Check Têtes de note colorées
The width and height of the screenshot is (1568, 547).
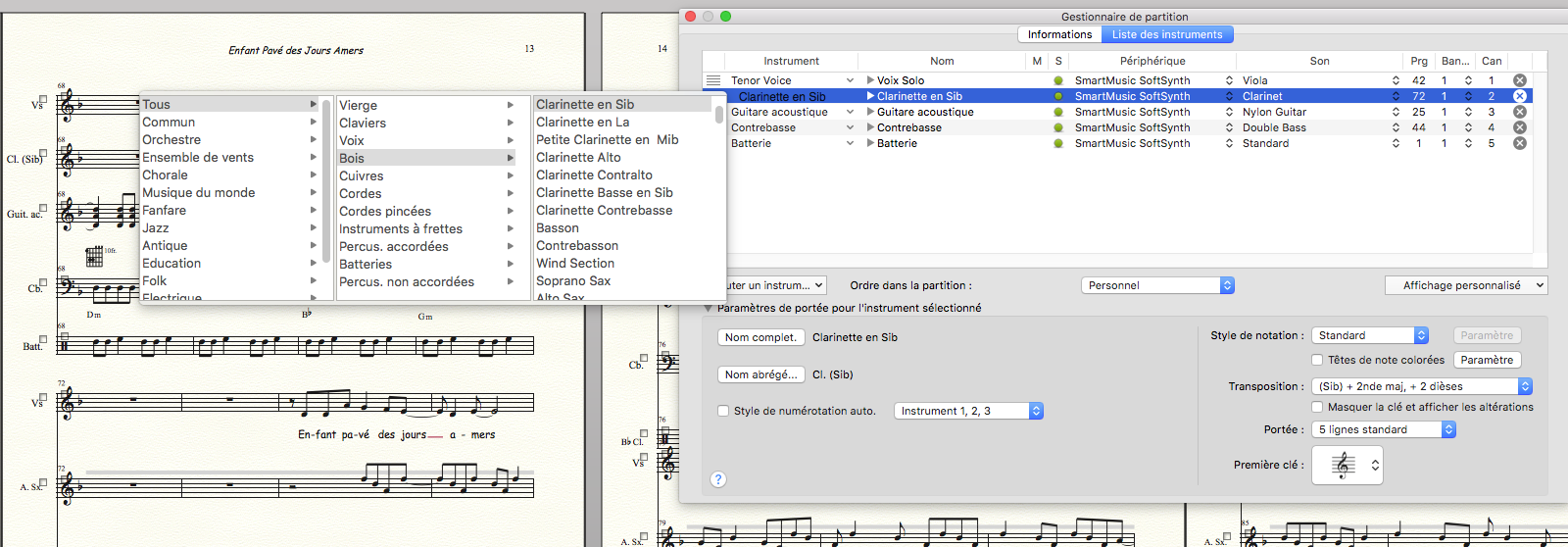pyautogui.click(x=1317, y=360)
